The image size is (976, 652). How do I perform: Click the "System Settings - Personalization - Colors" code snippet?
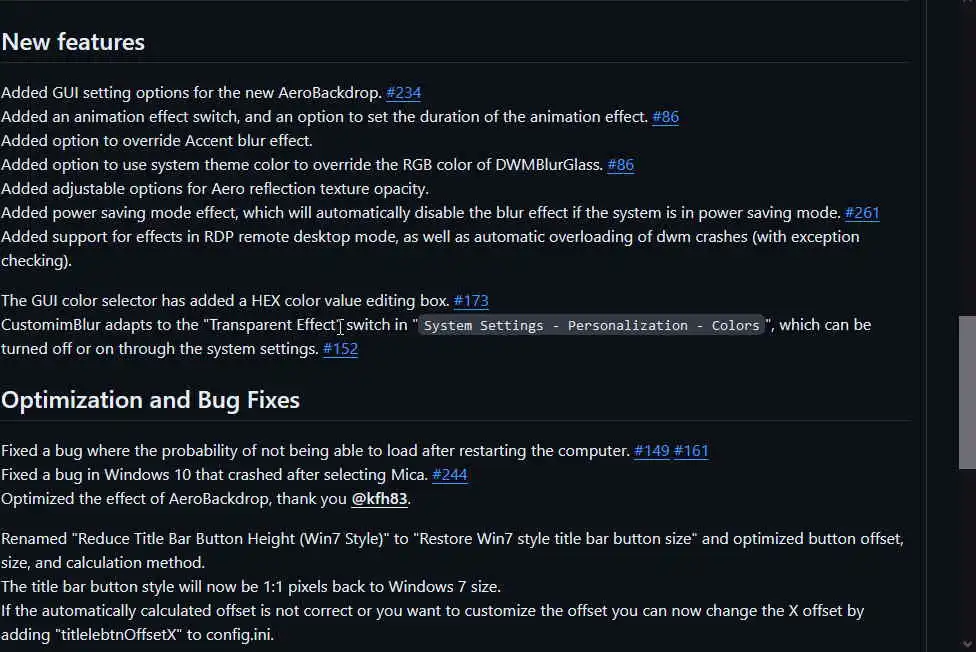pos(592,326)
